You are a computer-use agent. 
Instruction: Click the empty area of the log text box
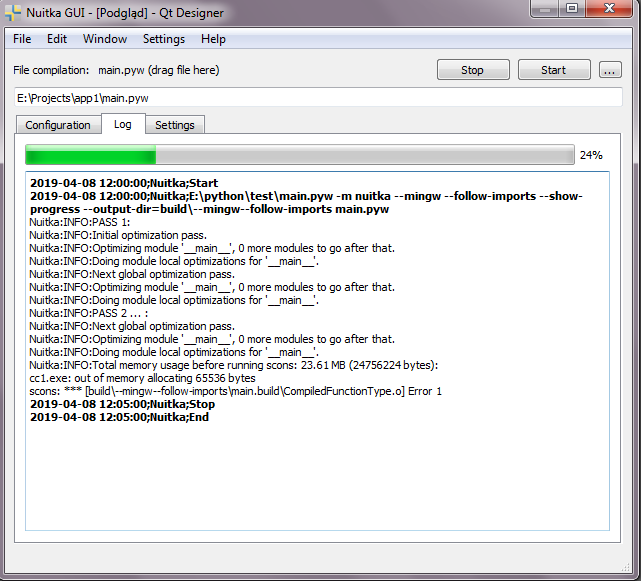point(317,478)
